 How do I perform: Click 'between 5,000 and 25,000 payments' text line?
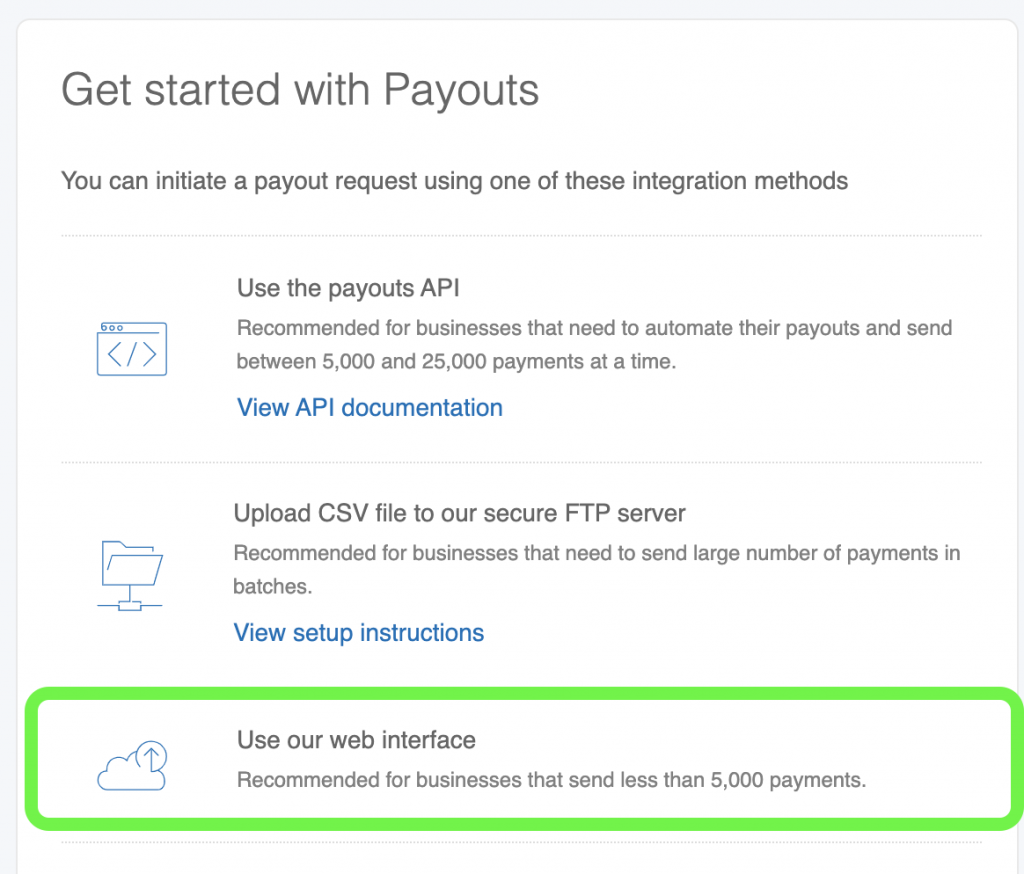456,361
